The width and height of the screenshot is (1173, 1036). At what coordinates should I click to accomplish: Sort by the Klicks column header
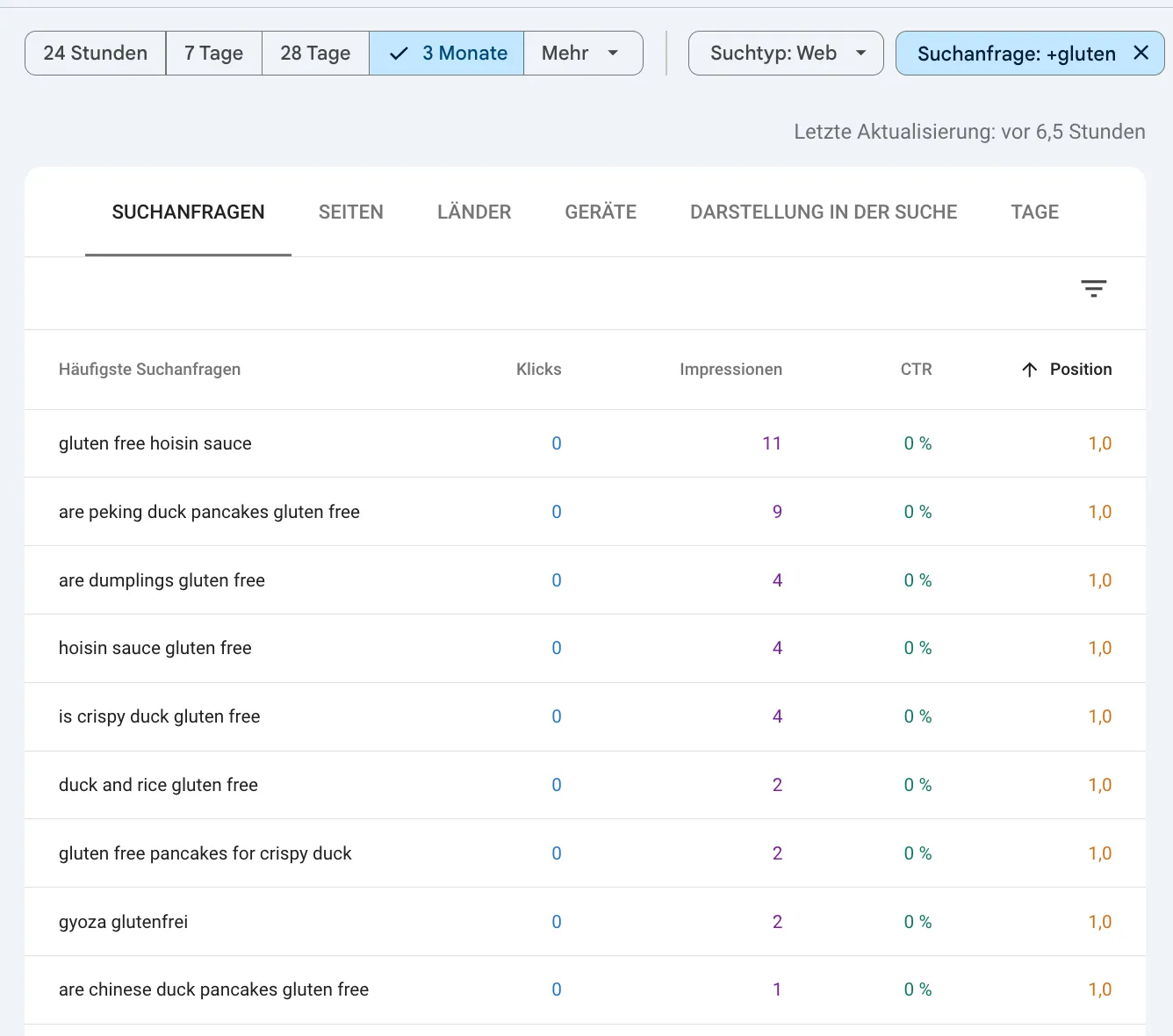point(538,370)
